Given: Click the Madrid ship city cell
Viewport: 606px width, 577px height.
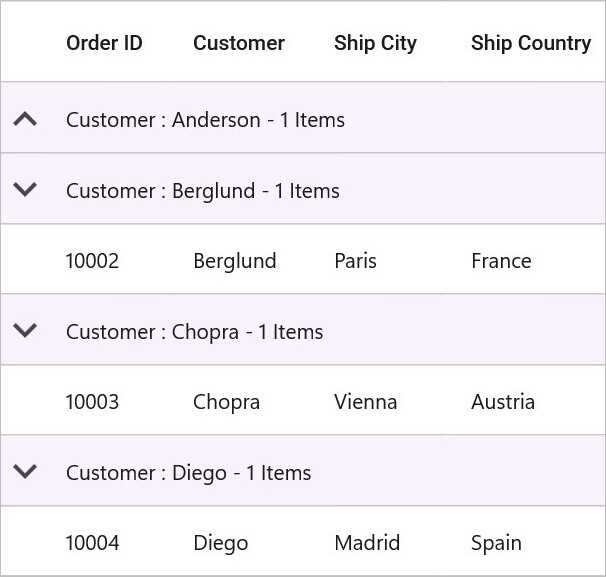Looking at the screenshot, I should click(x=367, y=543).
